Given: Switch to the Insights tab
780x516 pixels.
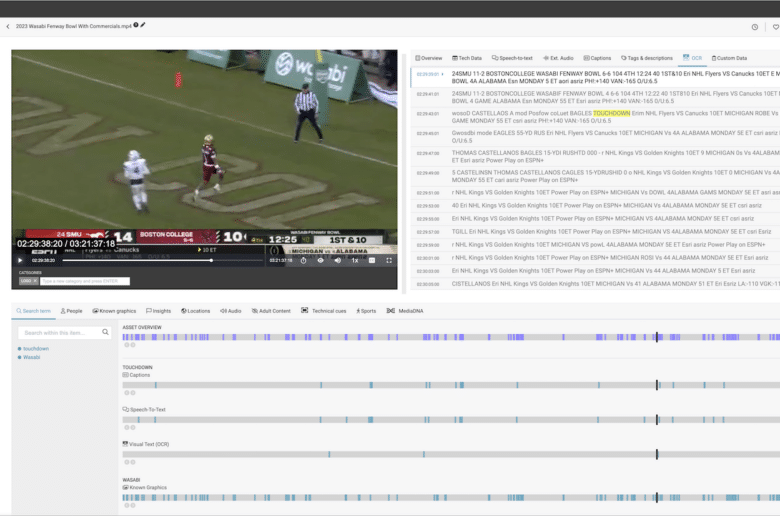Looking at the screenshot, I should click(x=158, y=311).
